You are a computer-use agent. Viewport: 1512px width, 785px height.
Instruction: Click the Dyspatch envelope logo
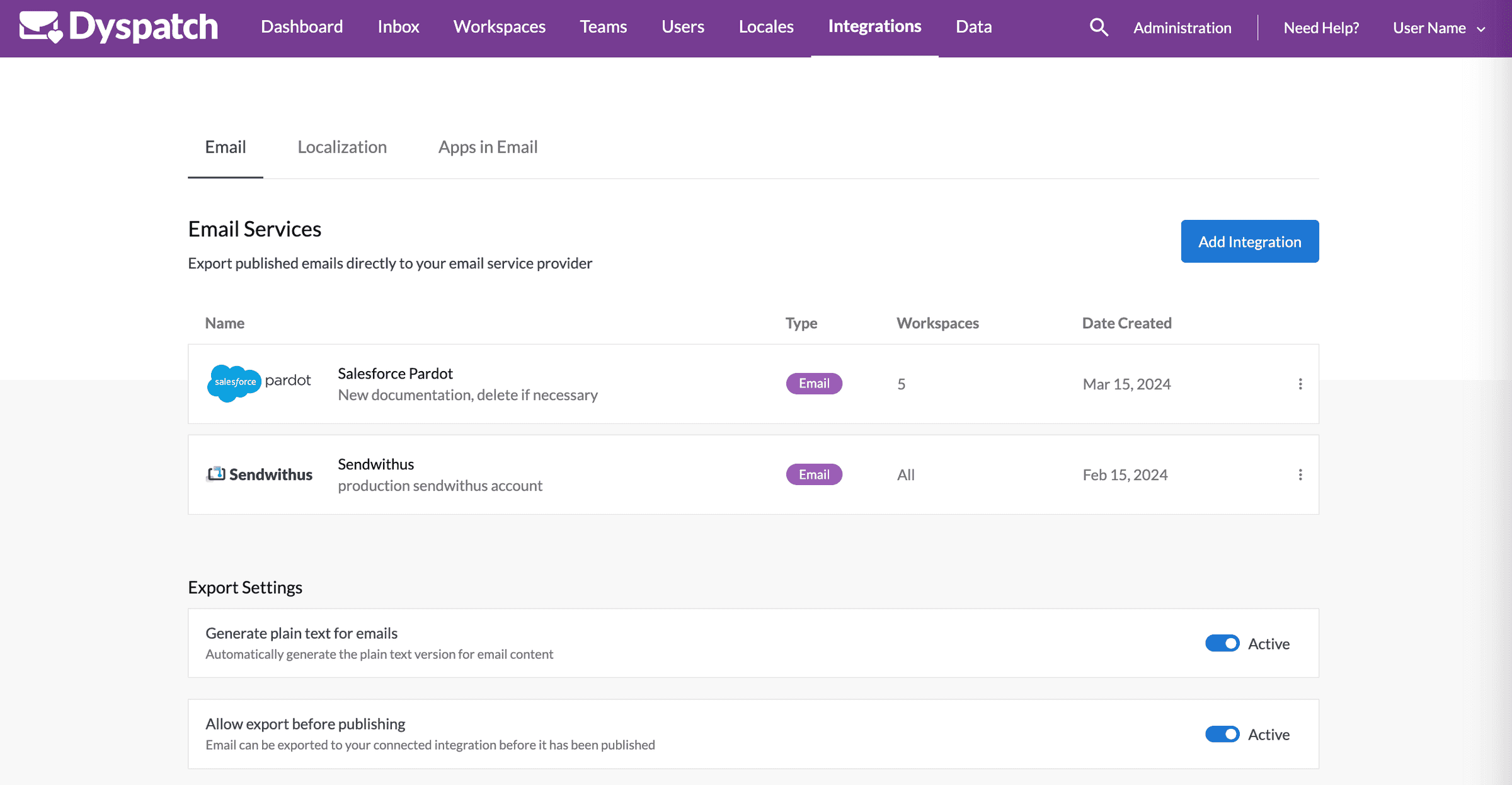(x=39, y=26)
